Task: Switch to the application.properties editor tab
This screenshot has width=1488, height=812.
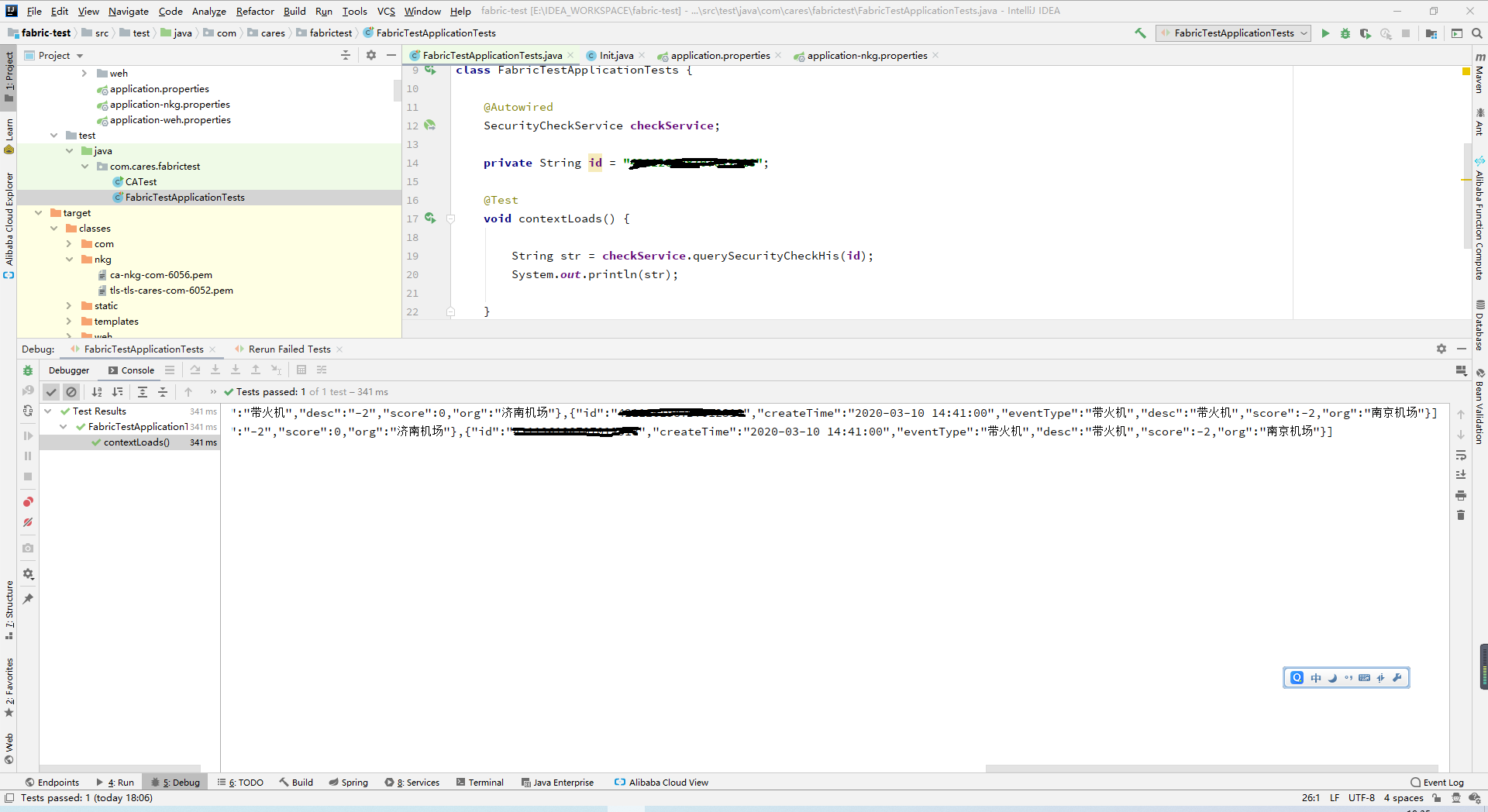Action: click(720, 56)
